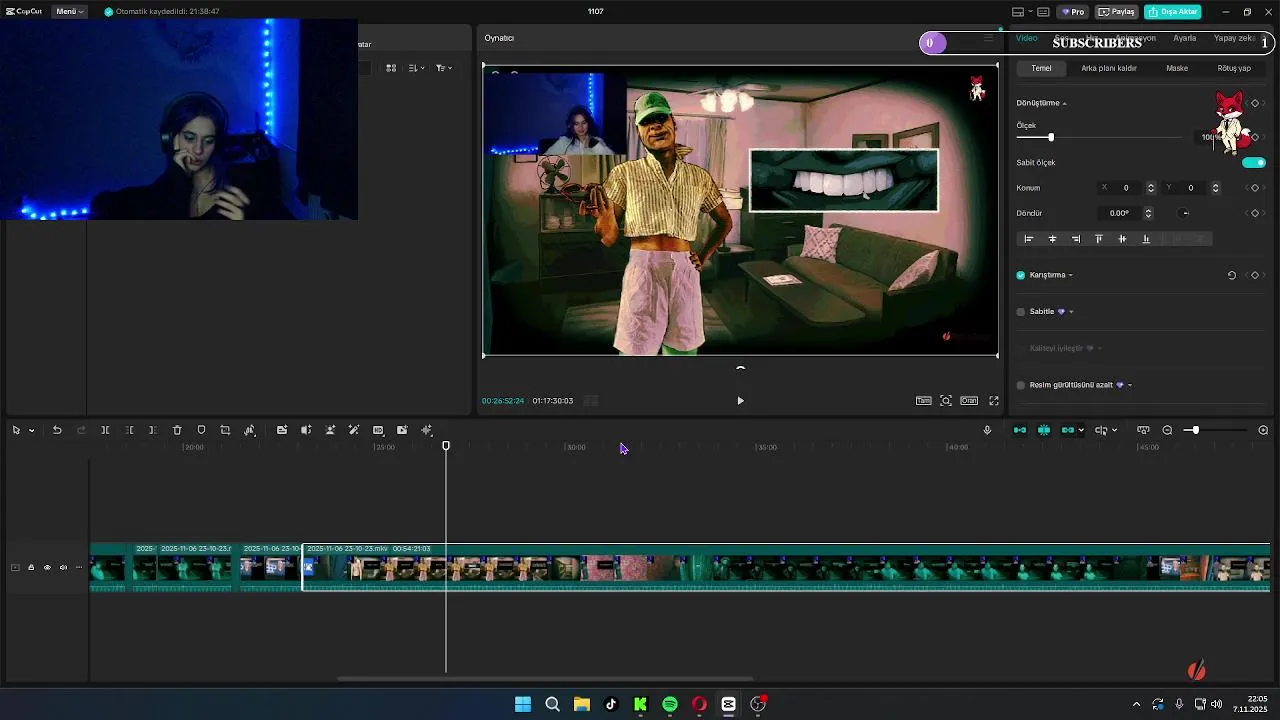Toggle the Sabit ölçek switch
This screenshot has height=720, width=1280.
[x=1253, y=162]
